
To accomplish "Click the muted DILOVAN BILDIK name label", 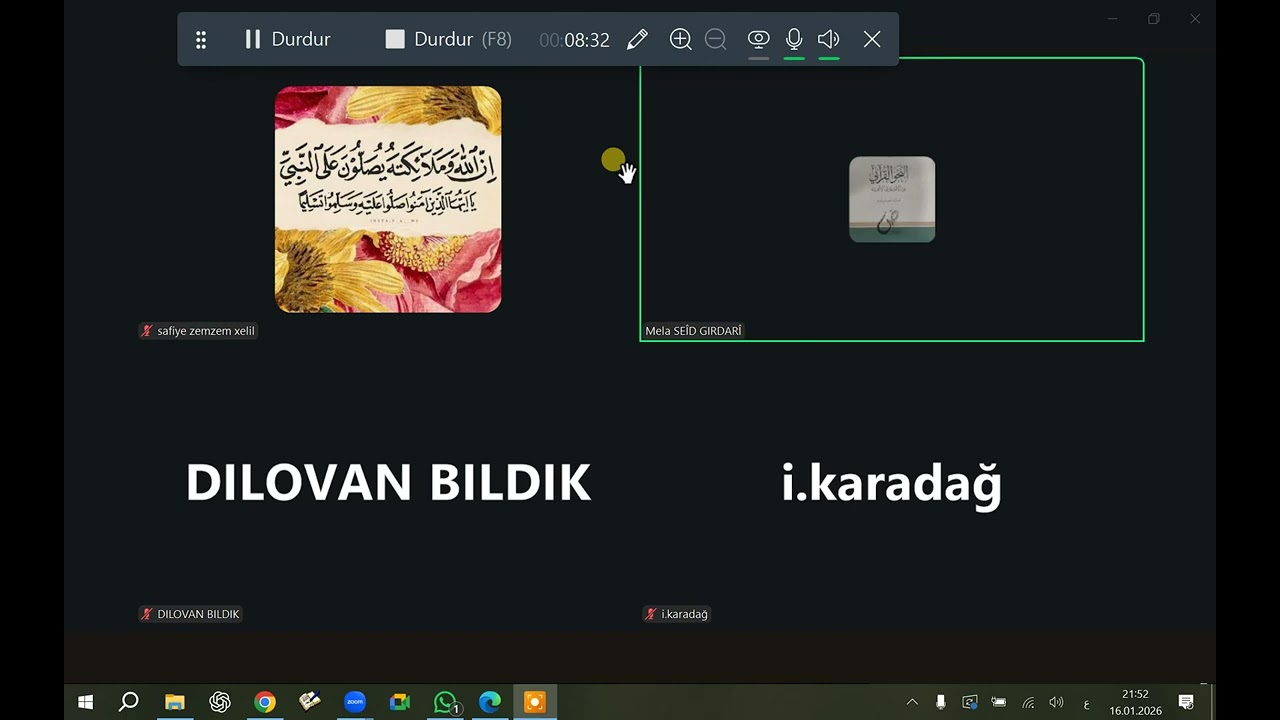I will click(190, 614).
